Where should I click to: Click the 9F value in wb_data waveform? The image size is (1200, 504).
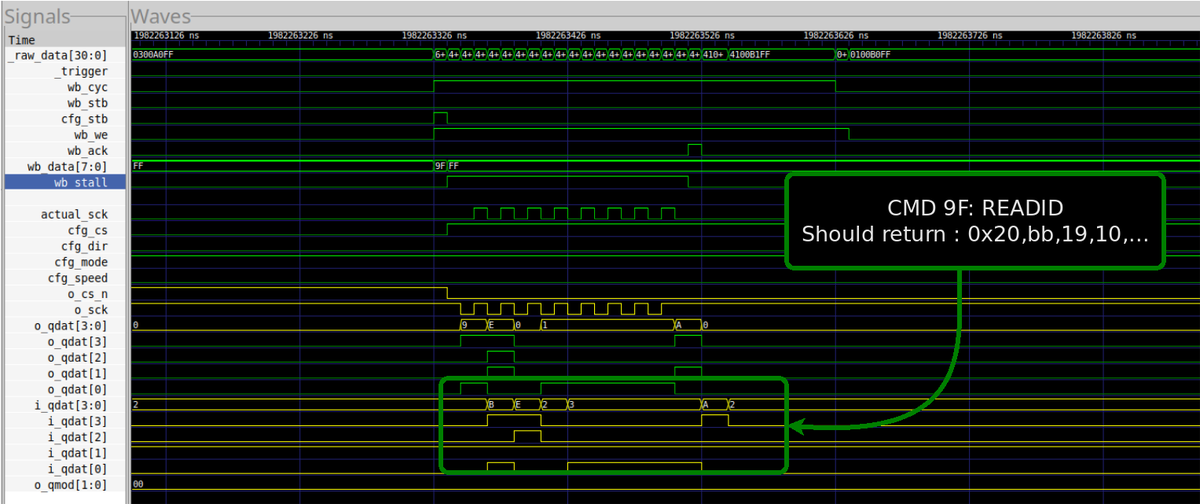(440, 167)
